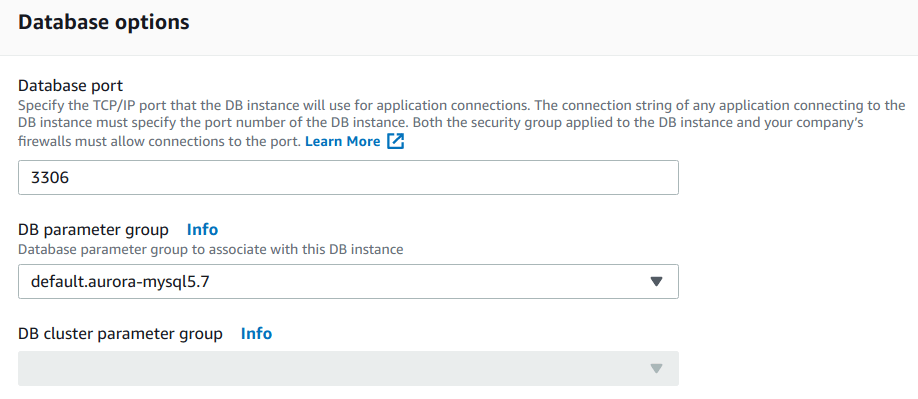Click the default.aurora-mysql5.7 selected value

(x=120, y=281)
